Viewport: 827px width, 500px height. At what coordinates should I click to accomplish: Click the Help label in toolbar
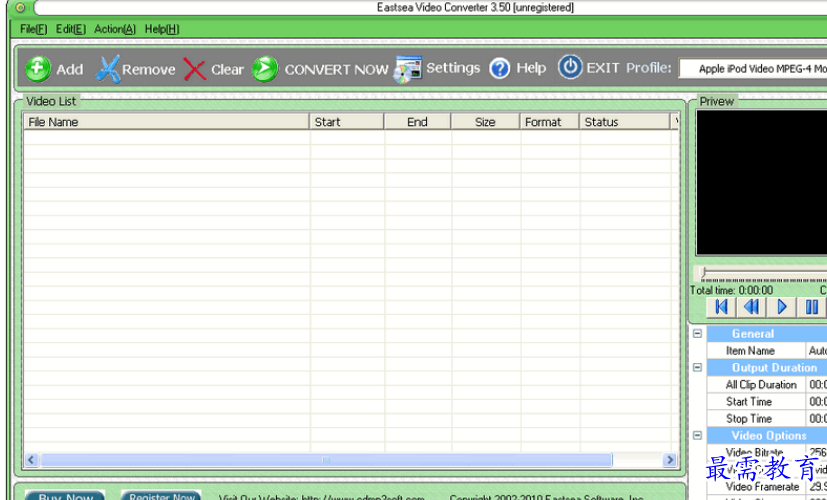coord(531,68)
